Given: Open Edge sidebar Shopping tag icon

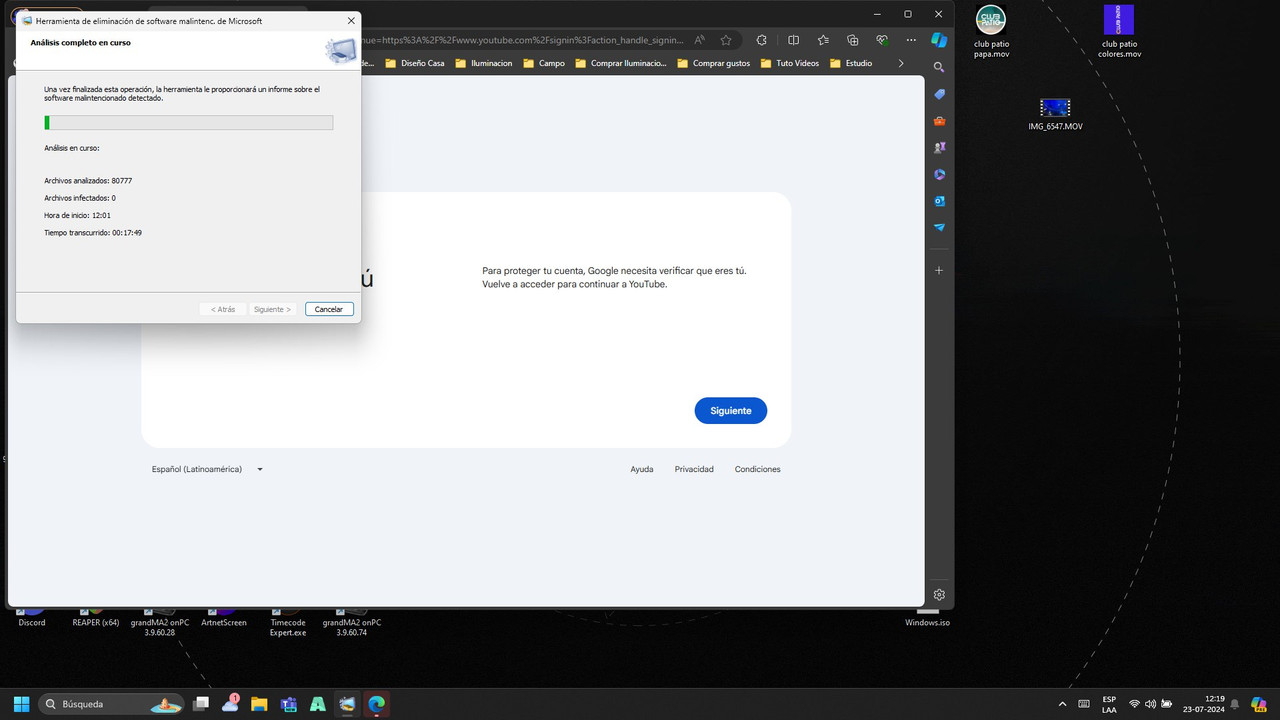Looking at the screenshot, I should (x=939, y=94).
